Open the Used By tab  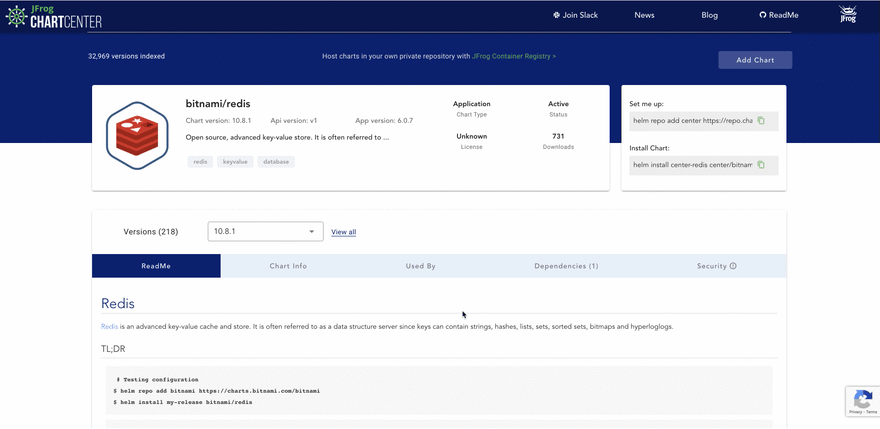click(420, 266)
